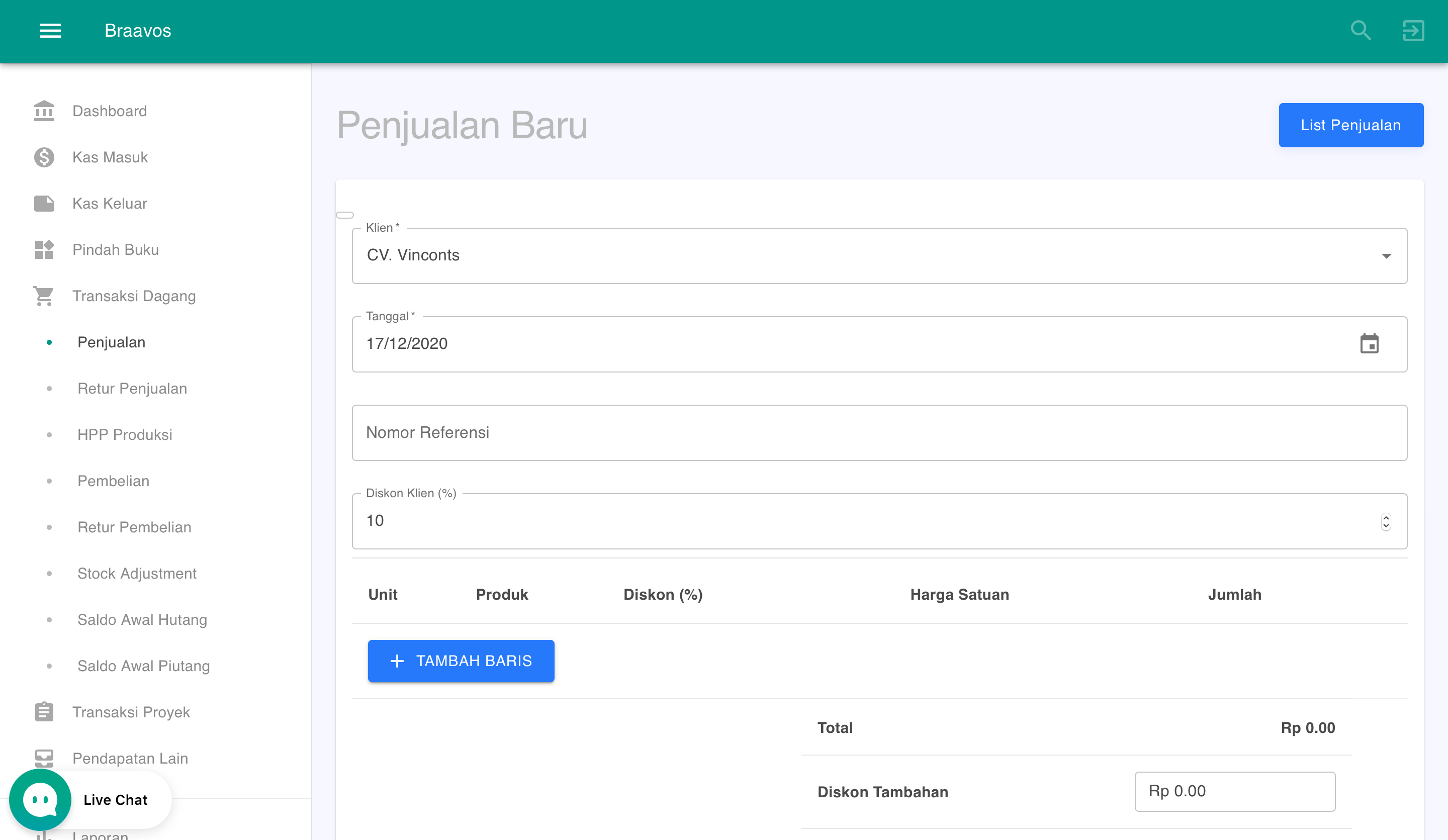Click the TAMBAH BARIS button

[460, 661]
